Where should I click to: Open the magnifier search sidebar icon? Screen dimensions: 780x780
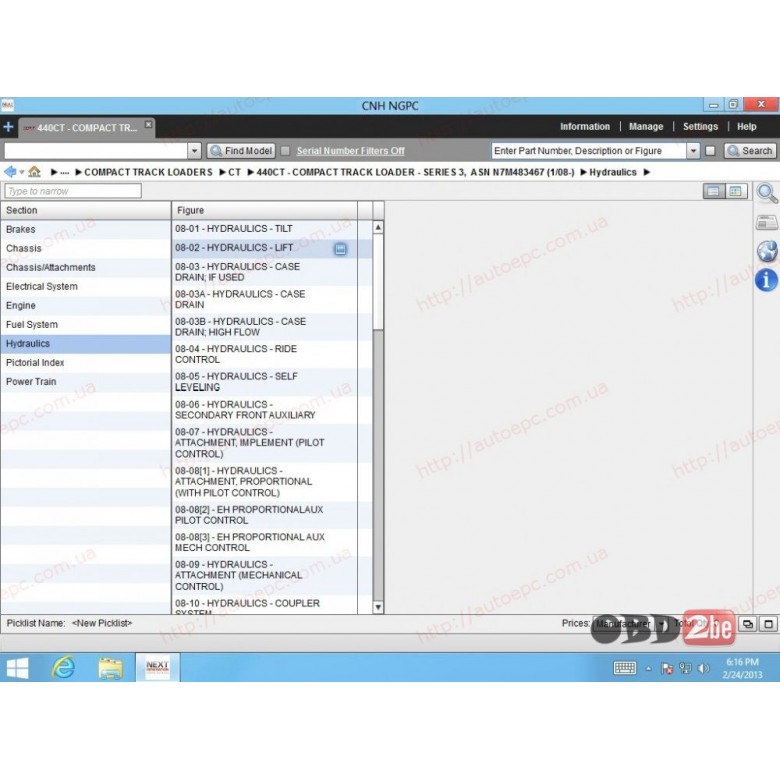coord(767,194)
